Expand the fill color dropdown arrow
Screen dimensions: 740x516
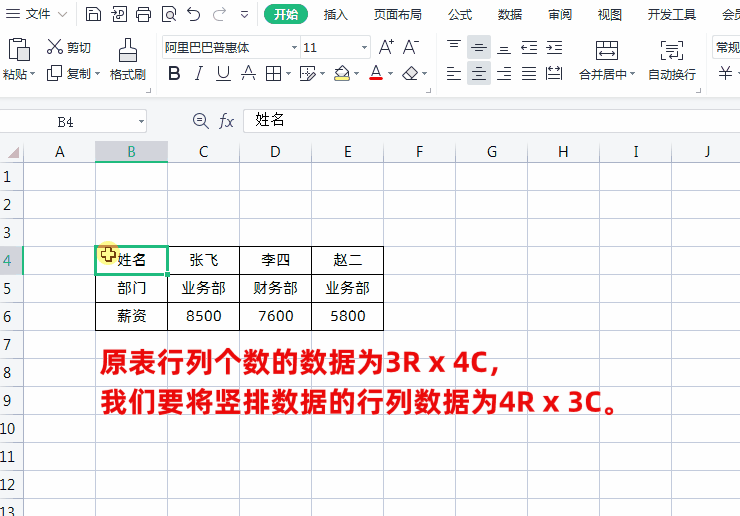click(x=356, y=74)
